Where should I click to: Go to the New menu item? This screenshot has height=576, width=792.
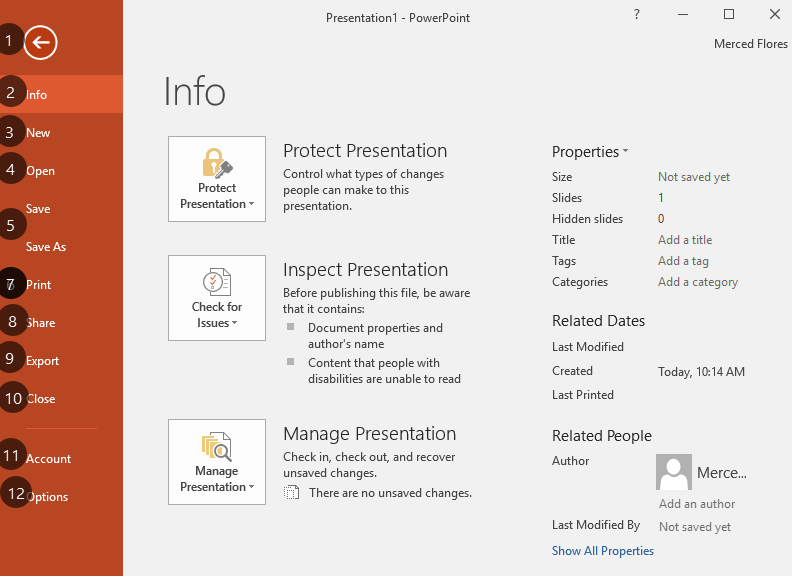click(61, 132)
